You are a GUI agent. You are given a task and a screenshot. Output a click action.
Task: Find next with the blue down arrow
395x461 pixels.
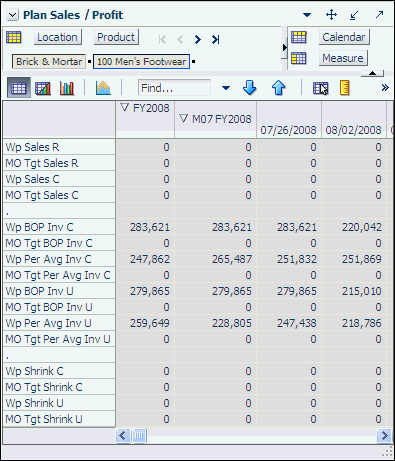(250, 88)
